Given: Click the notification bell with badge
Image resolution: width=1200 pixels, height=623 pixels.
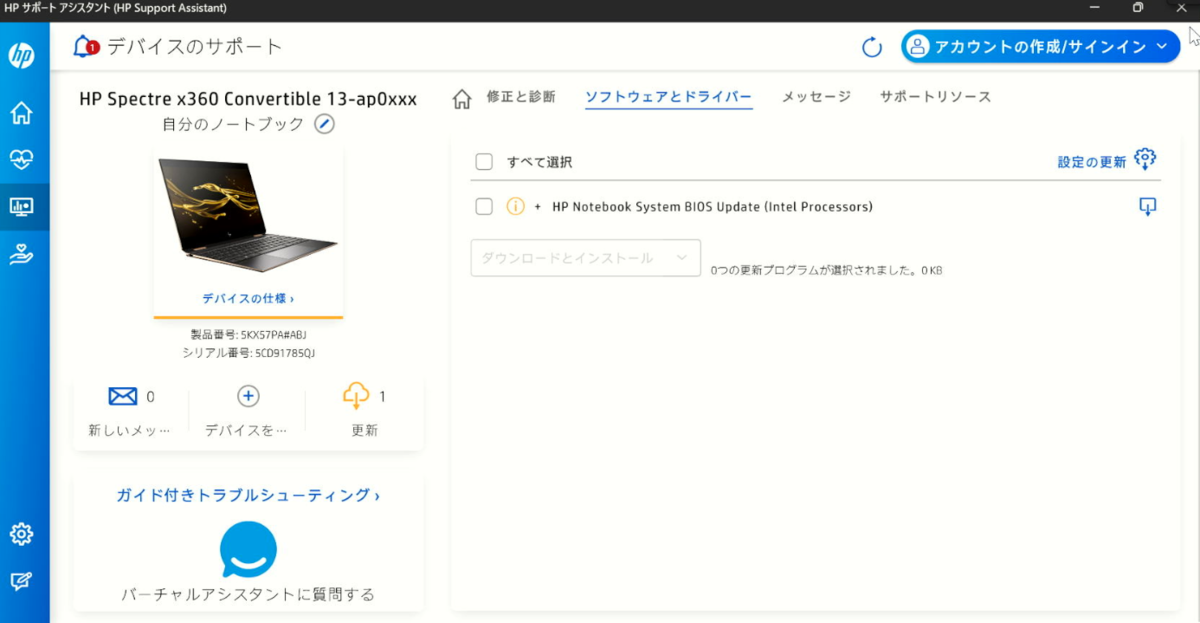Looking at the screenshot, I should tap(86, 46).
